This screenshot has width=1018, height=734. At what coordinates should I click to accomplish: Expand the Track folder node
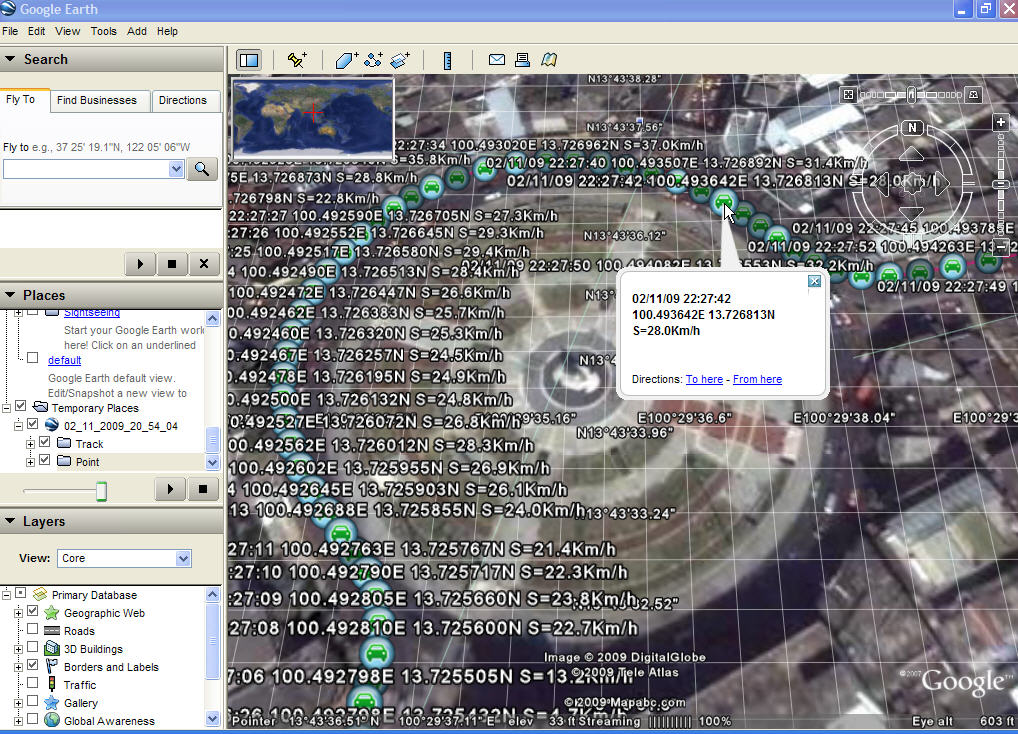(30, 444)
